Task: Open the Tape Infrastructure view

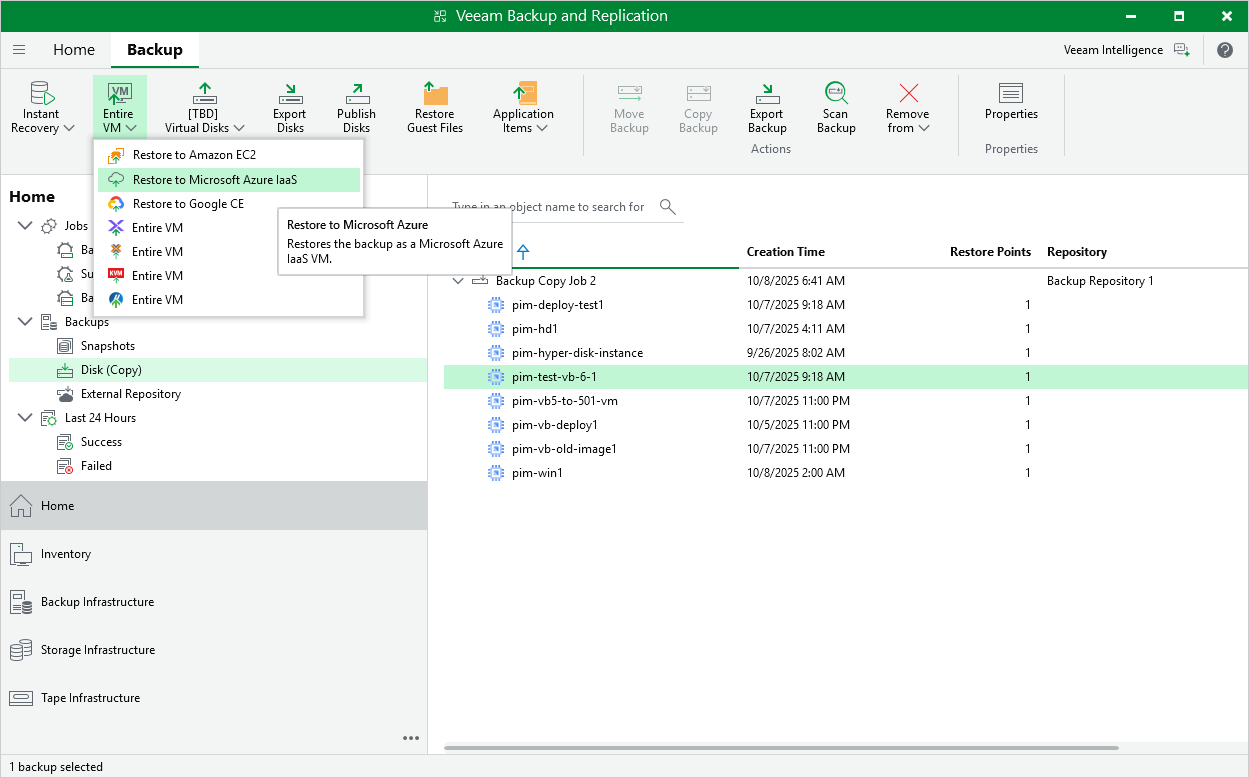Action: click(x=214, y=698)
